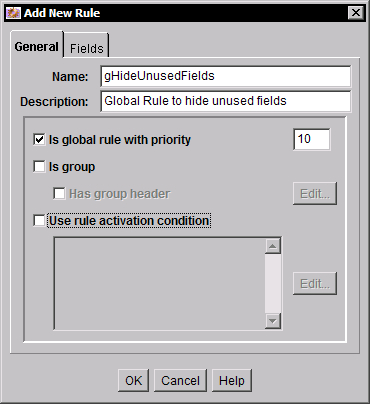Enable Use rule activation condition checkbox
Viewport: 370px width, 404px height.
(39, 220)
